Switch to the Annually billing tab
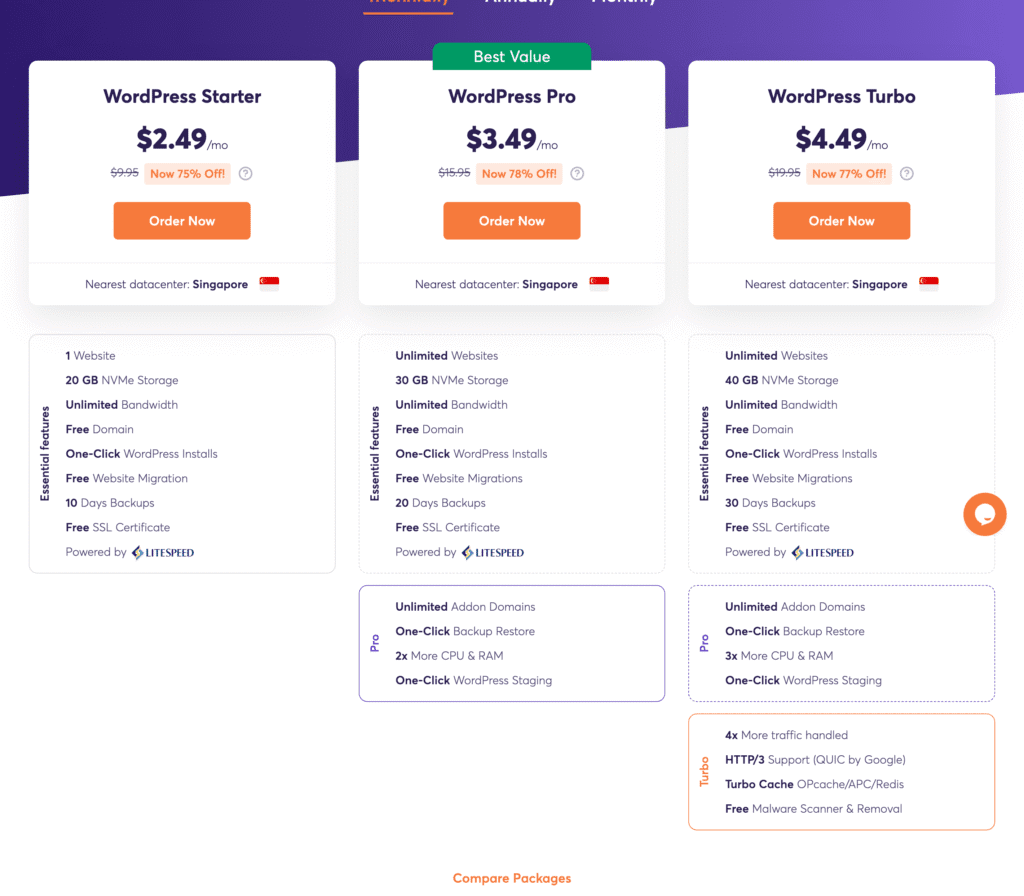This screenshot has width=1024, height=896. tap(520, 2)
